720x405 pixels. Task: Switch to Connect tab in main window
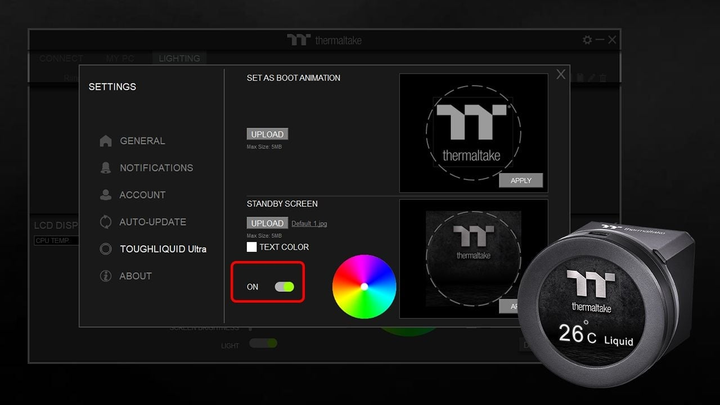point(61,58)
